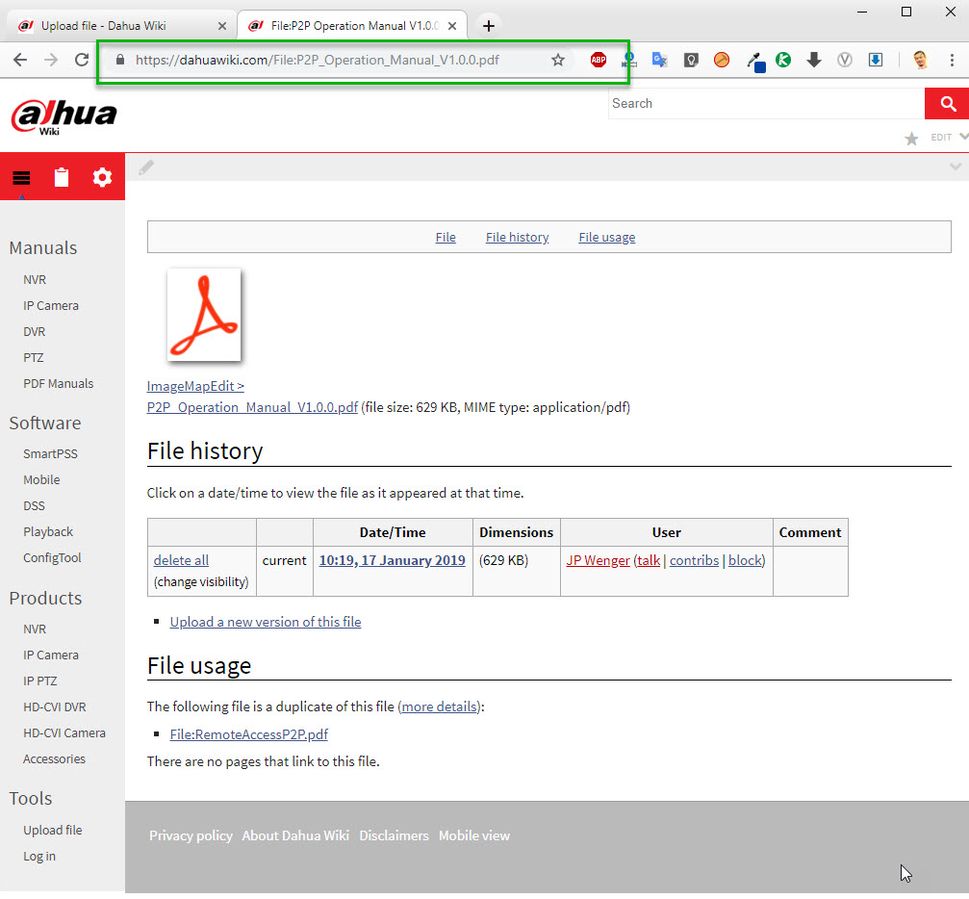Click the black download arrow extension

pyautogui.click(x=814, y=60)
